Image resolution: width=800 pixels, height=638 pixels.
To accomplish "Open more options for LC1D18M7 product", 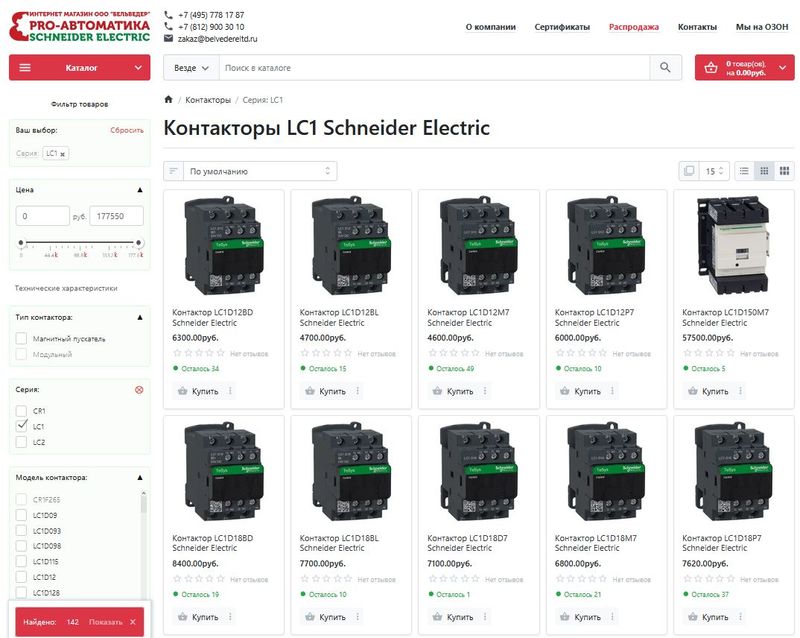I will coord(613,617).
